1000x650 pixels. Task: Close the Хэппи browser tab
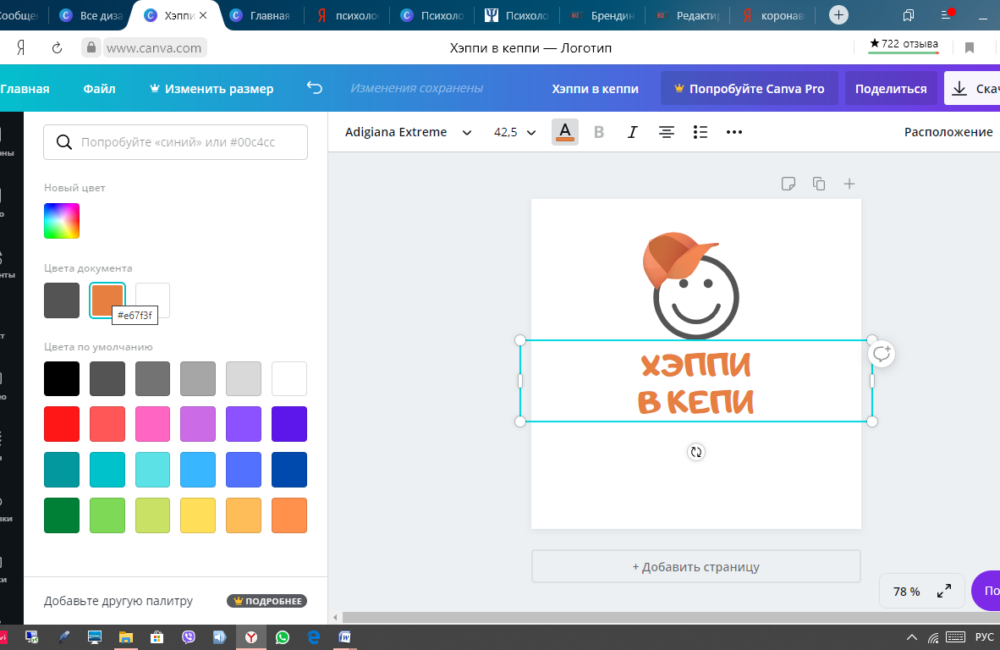(x=203, y=15)
